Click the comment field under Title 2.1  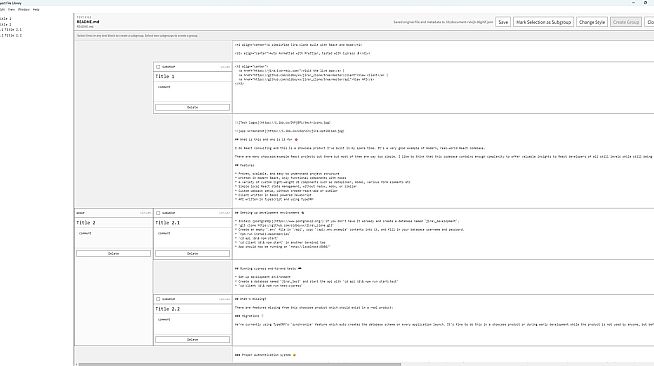coord(193,238)
